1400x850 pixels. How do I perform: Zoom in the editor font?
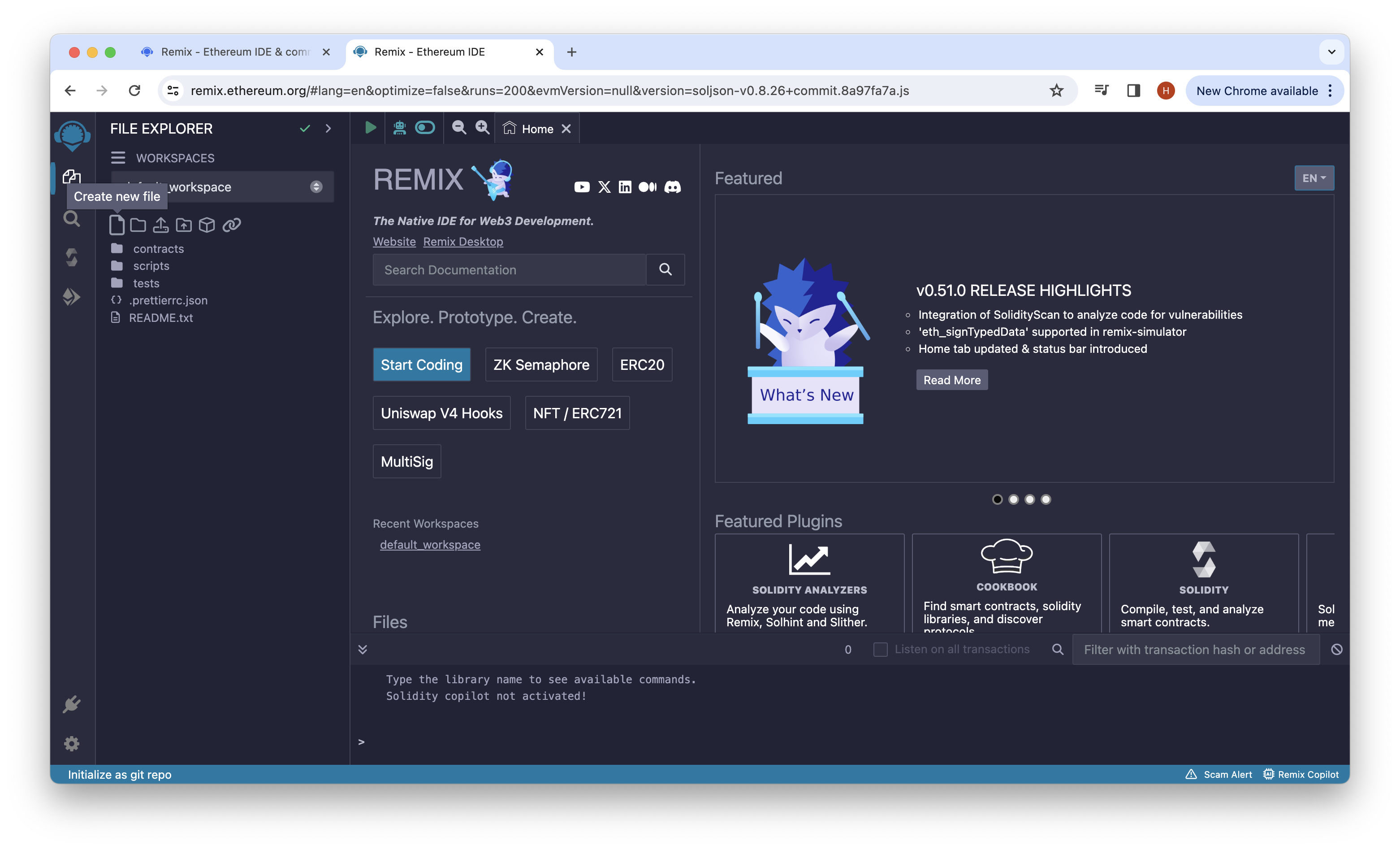[x=482, y=128]
